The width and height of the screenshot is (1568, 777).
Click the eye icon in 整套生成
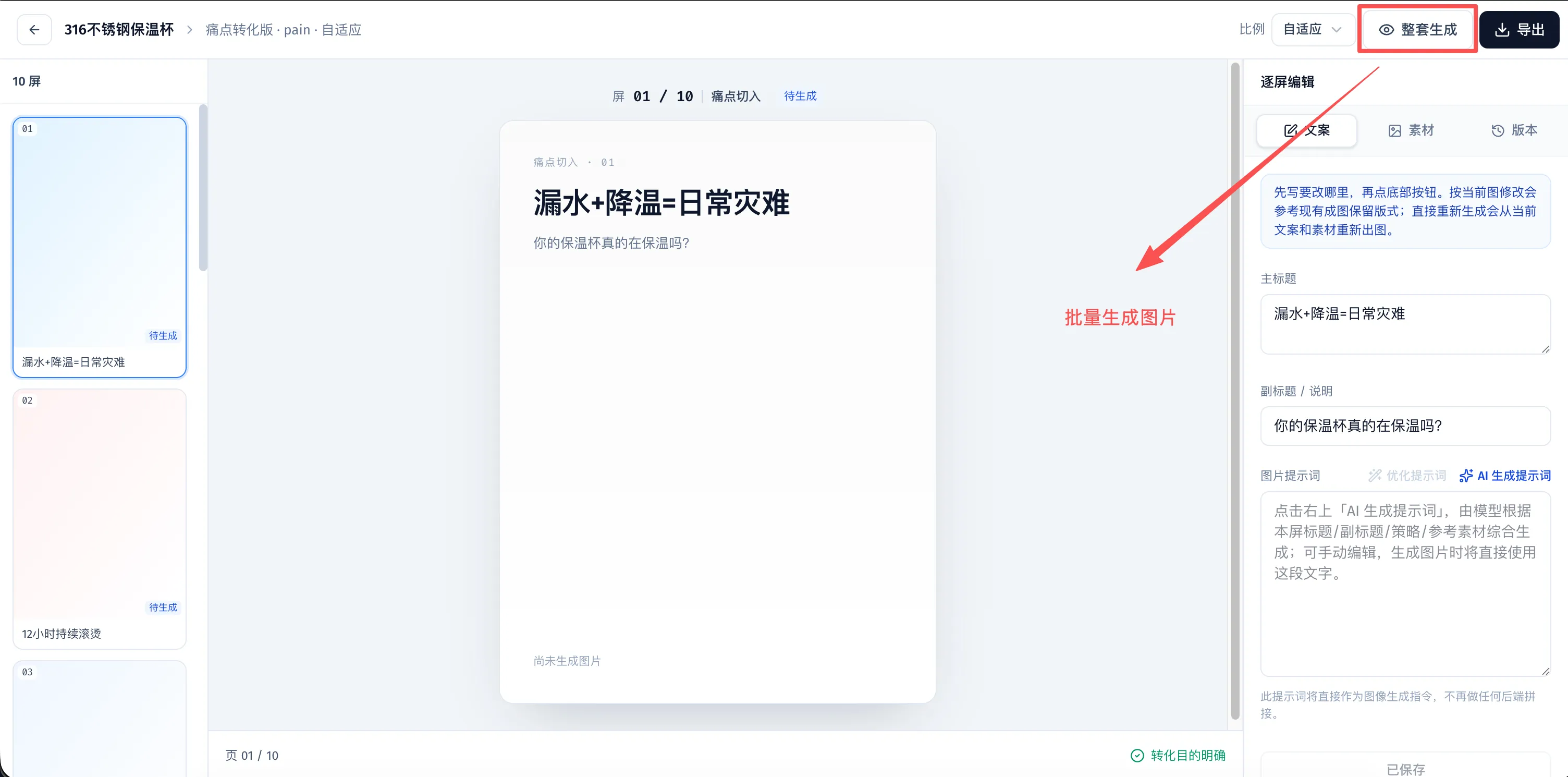[1386, 30]
